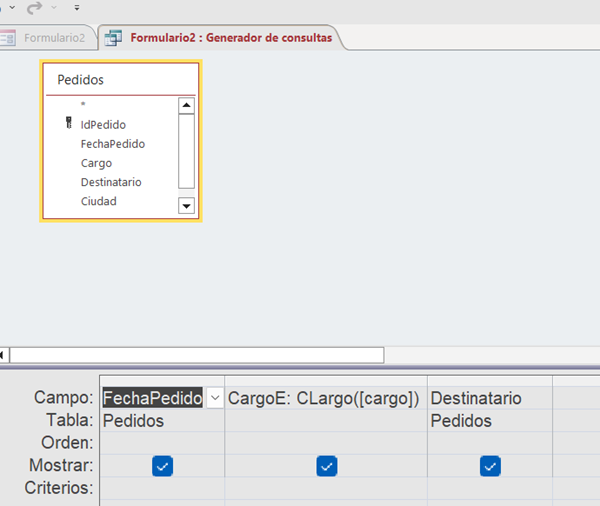Image resolution: width=600 pixels, height=506 pixels.
Task: Click the asterisk all-fields entry in Pedidos
Action: (x=83, y=105)
